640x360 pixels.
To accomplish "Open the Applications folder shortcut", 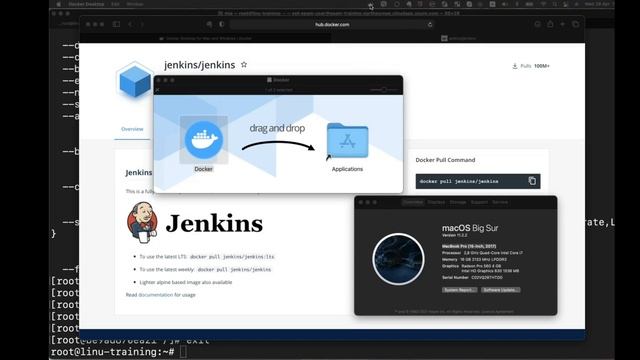I will [347, 140].
